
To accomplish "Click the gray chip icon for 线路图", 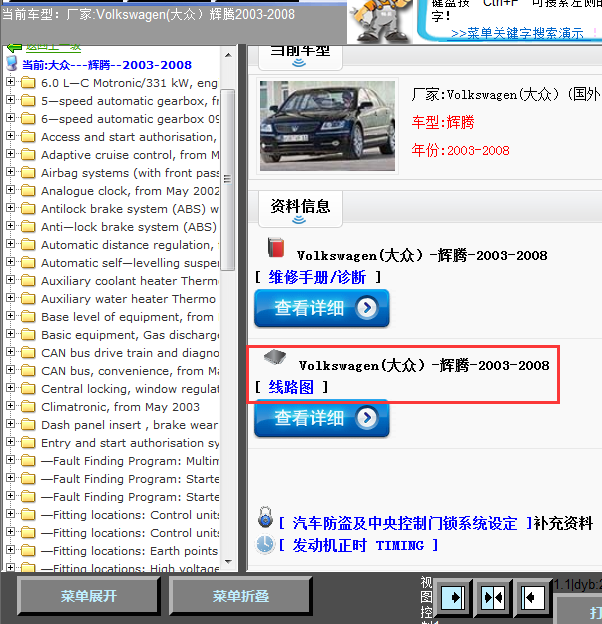I will tap(275, 357).
